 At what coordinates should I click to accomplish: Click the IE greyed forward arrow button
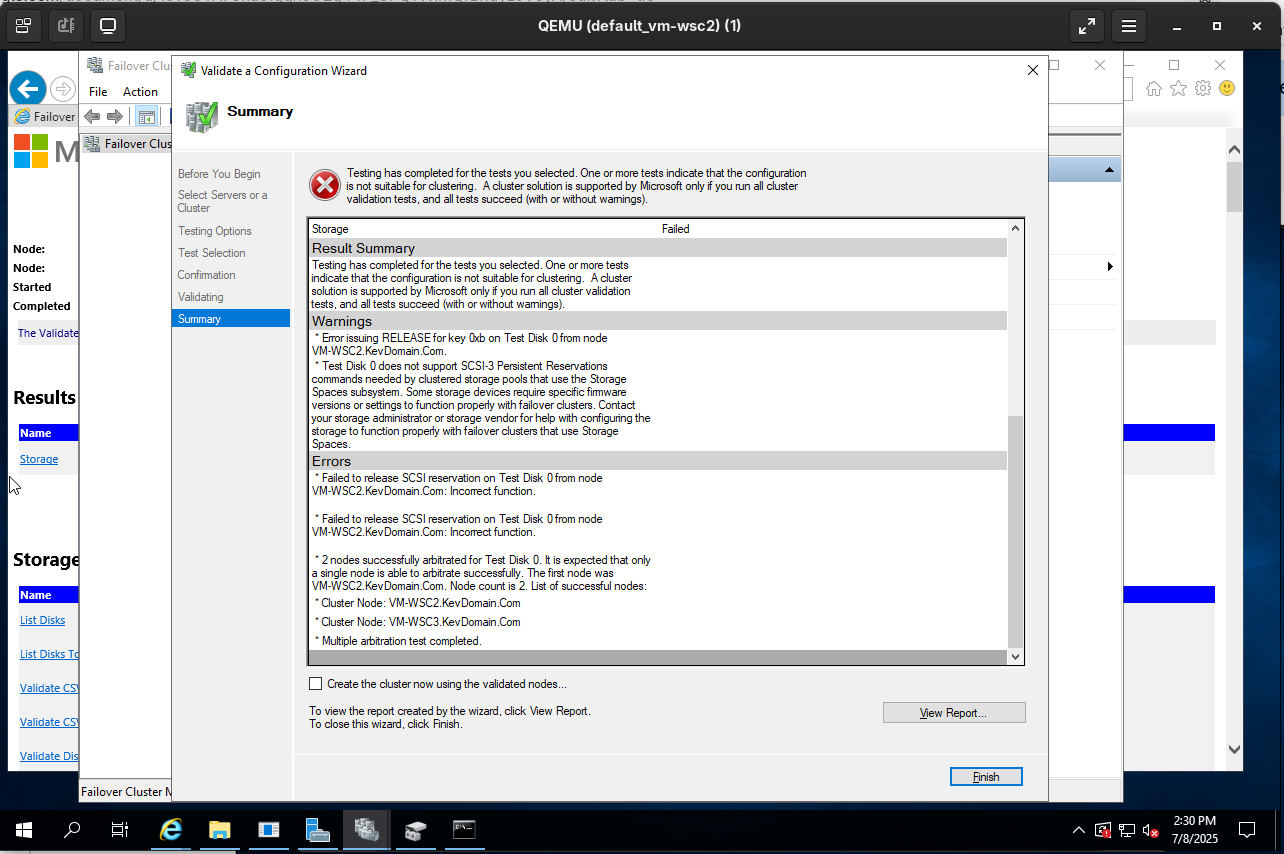(63, 89)
